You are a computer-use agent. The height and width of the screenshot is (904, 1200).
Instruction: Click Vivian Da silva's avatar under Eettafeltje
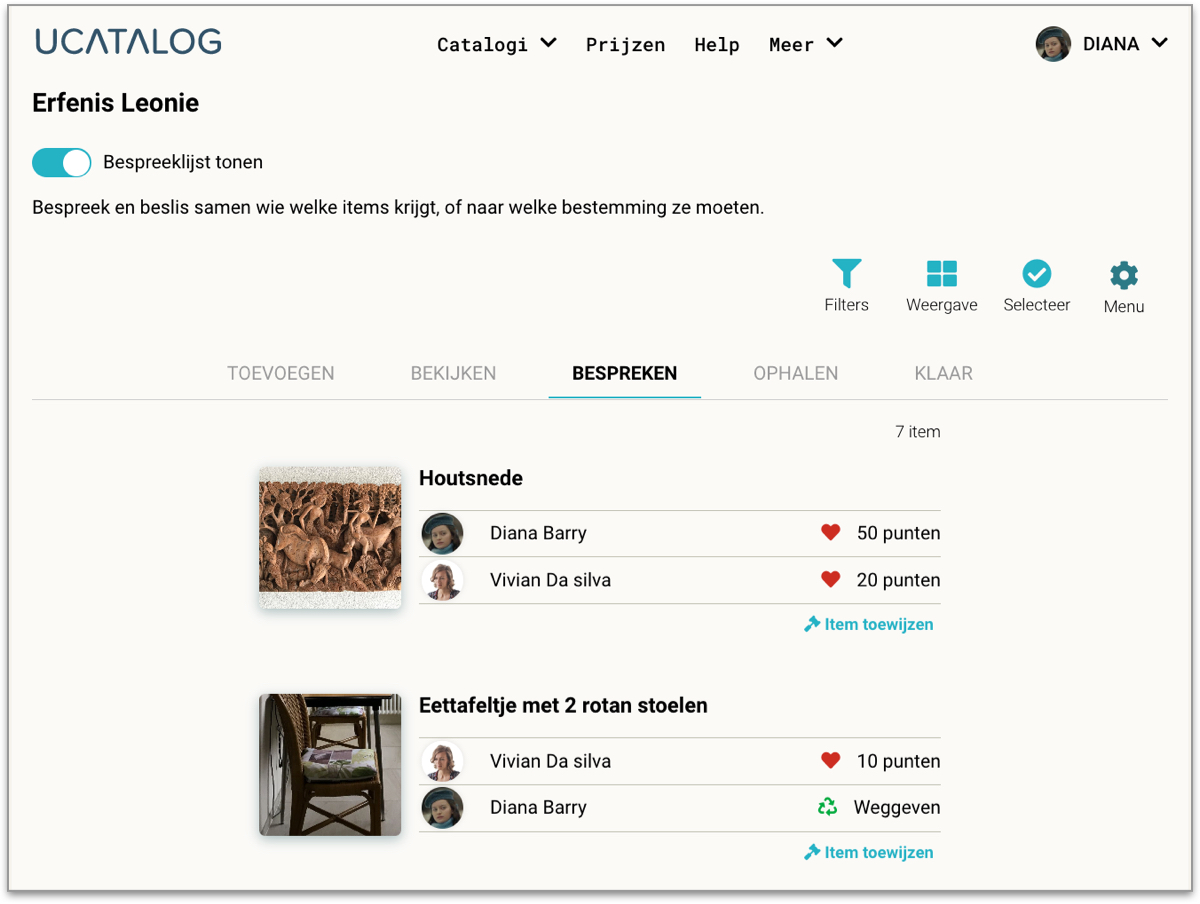[442, 761]
